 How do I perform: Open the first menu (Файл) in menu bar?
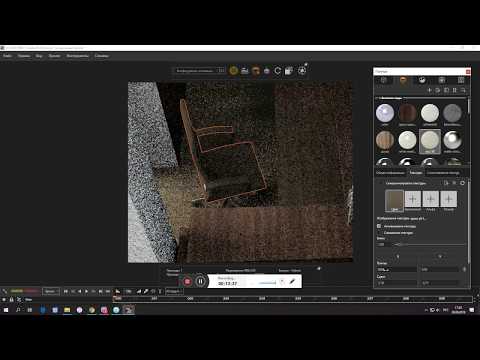[x=7, y=56]
